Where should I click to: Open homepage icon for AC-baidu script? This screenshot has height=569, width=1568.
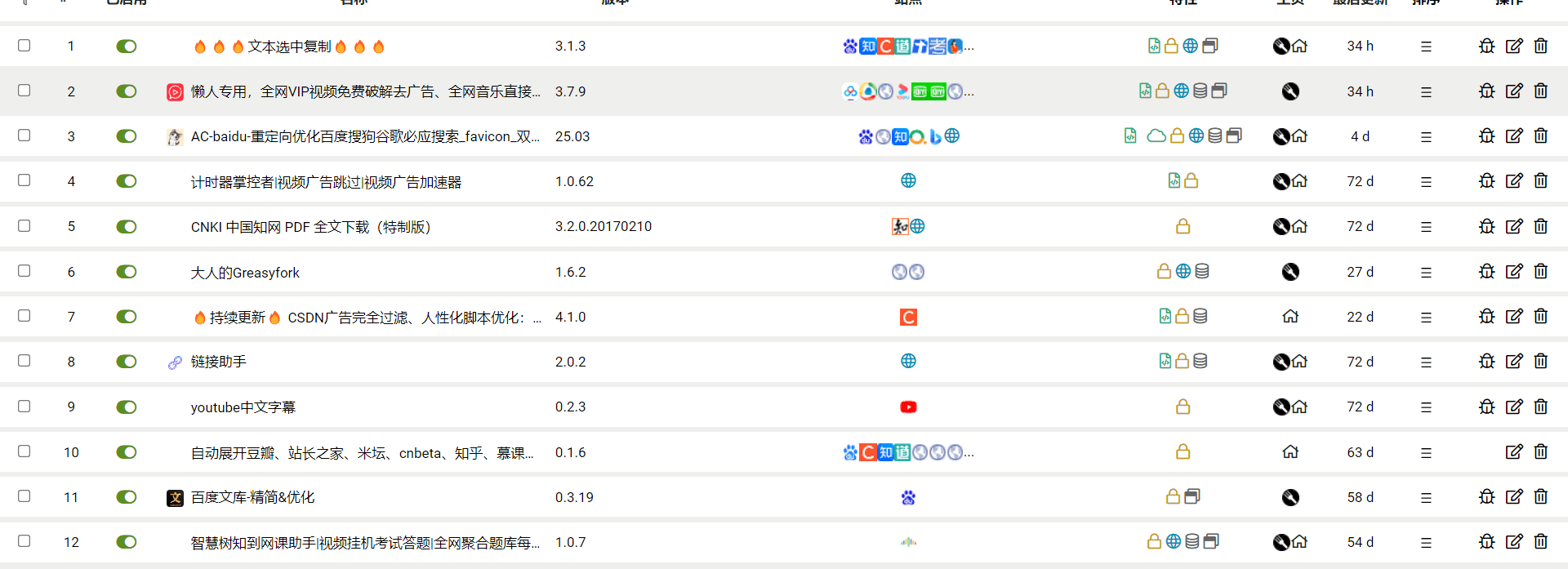pyautogui.click(x=1300, y=136)
